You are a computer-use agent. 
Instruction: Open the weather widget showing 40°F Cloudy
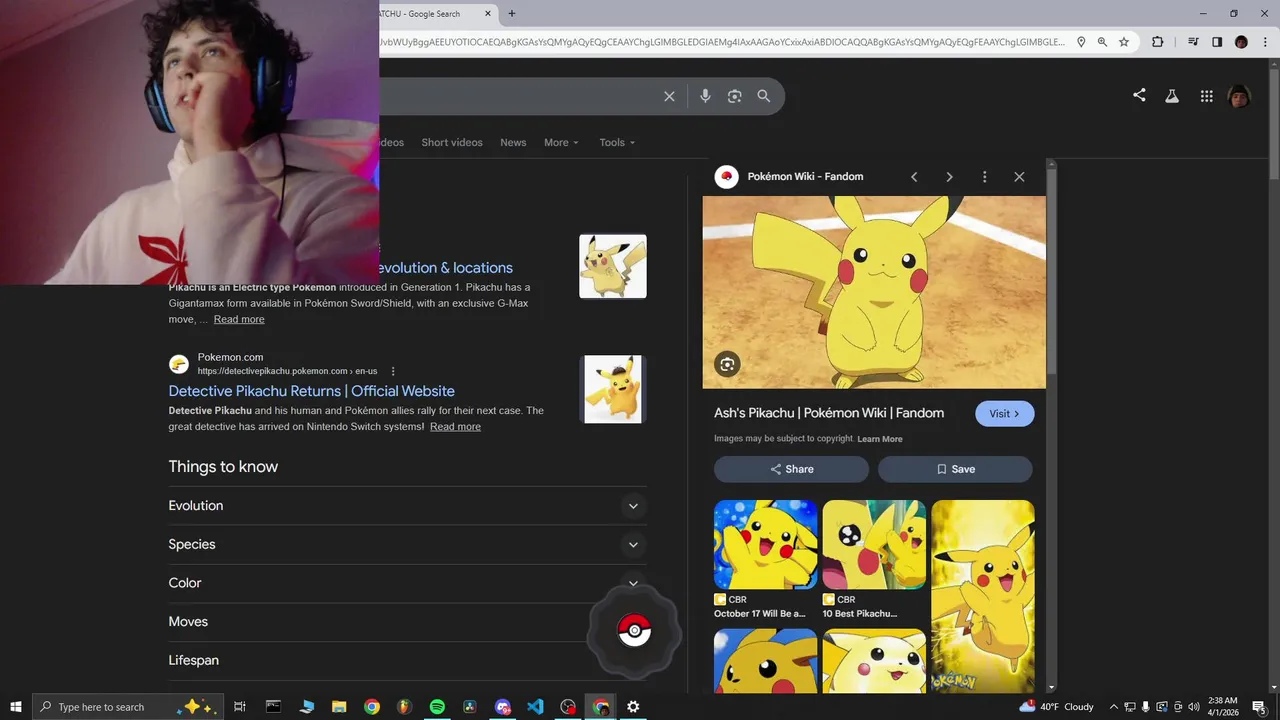1056,707
